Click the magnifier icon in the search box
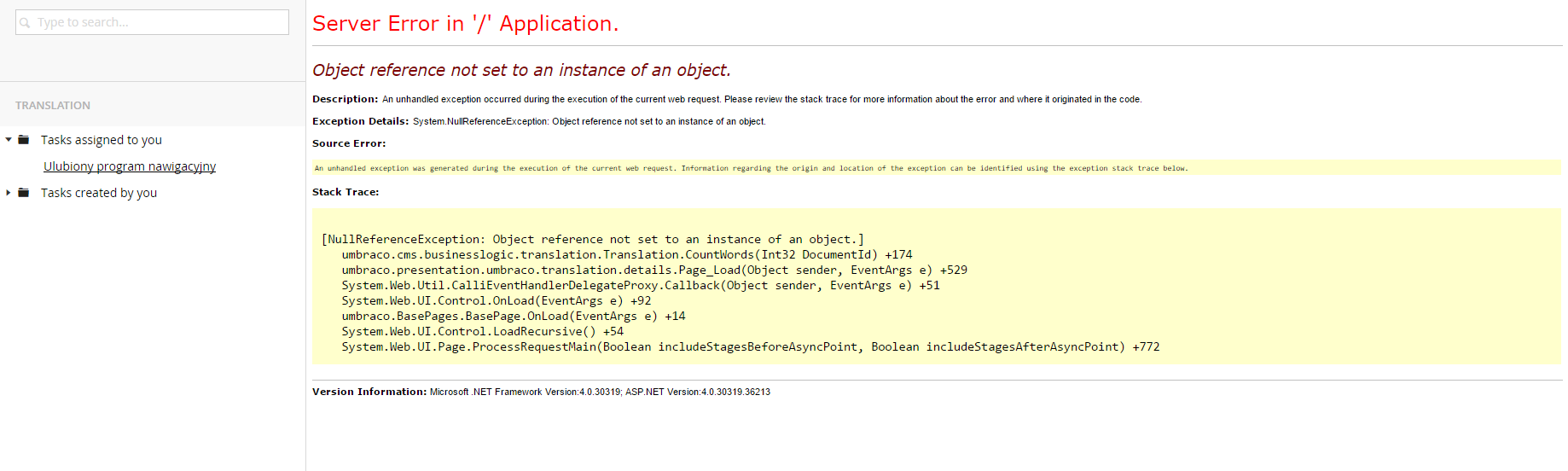 click(x=25, y=23)
